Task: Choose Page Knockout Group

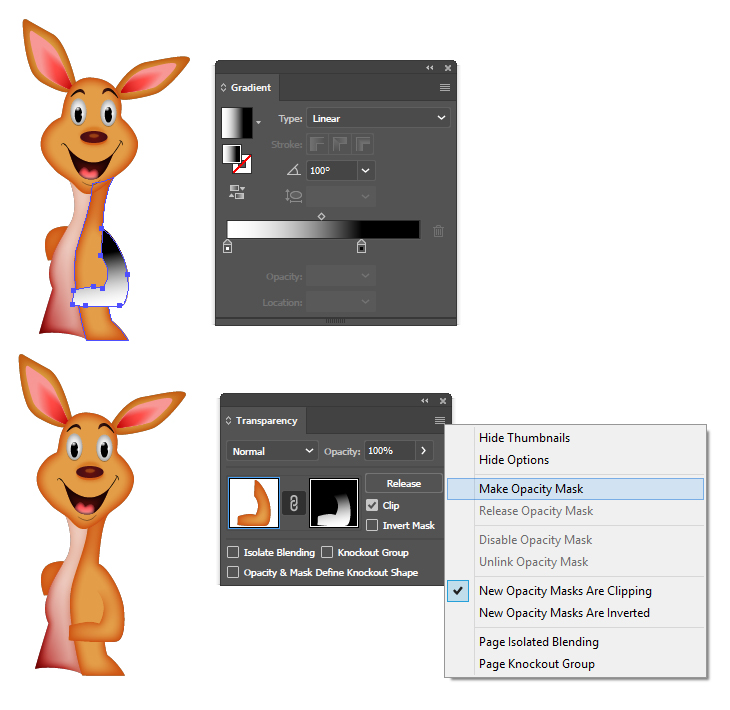Action: 575,664
